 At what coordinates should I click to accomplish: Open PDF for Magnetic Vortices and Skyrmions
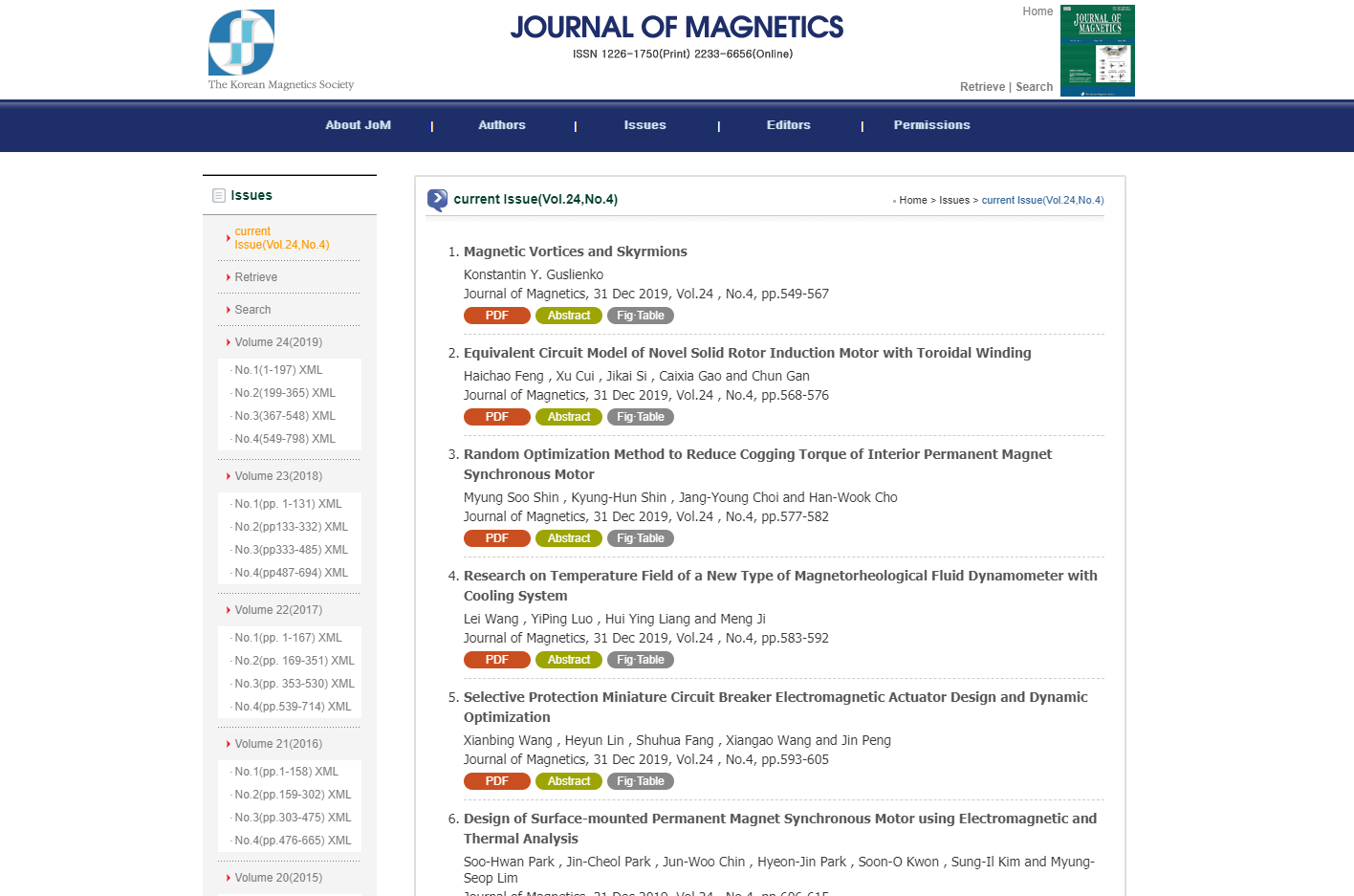click(x=496, y=316)
